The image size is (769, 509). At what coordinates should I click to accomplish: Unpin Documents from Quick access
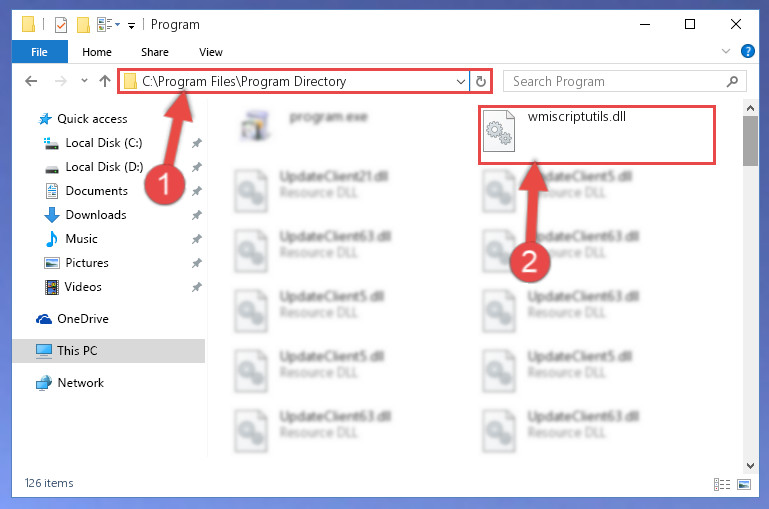click(x=197, y=191)
